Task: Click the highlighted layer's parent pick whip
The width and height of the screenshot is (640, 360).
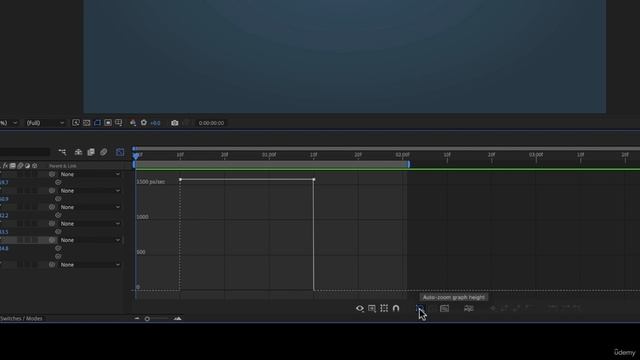Action: [52, 240]
